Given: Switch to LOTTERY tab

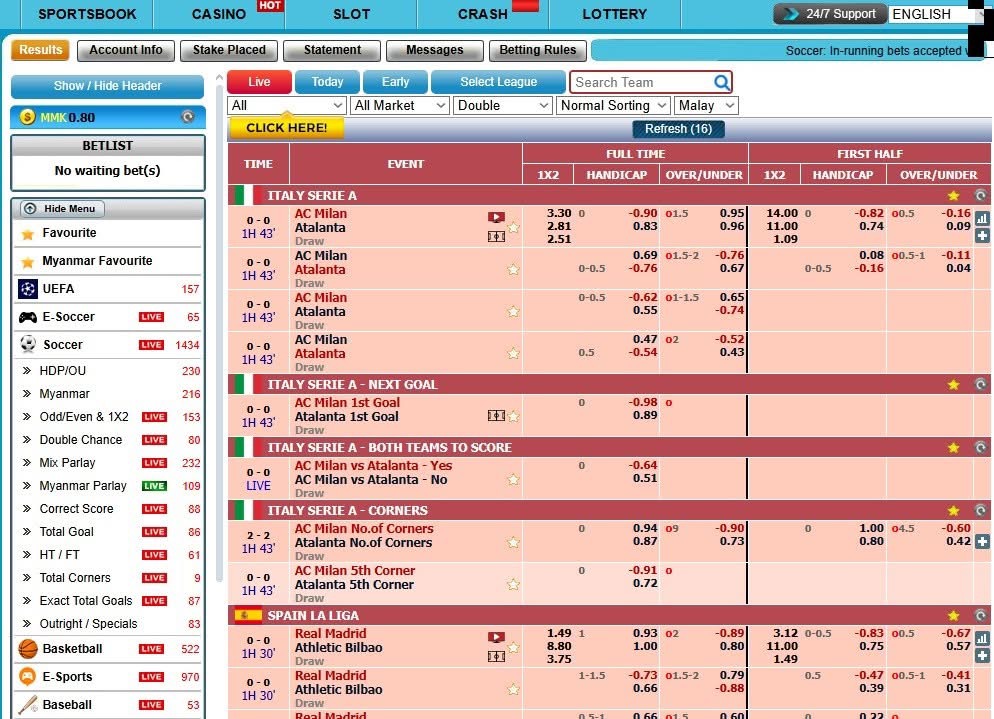Looking at the screenshot, I should [615, 14].
